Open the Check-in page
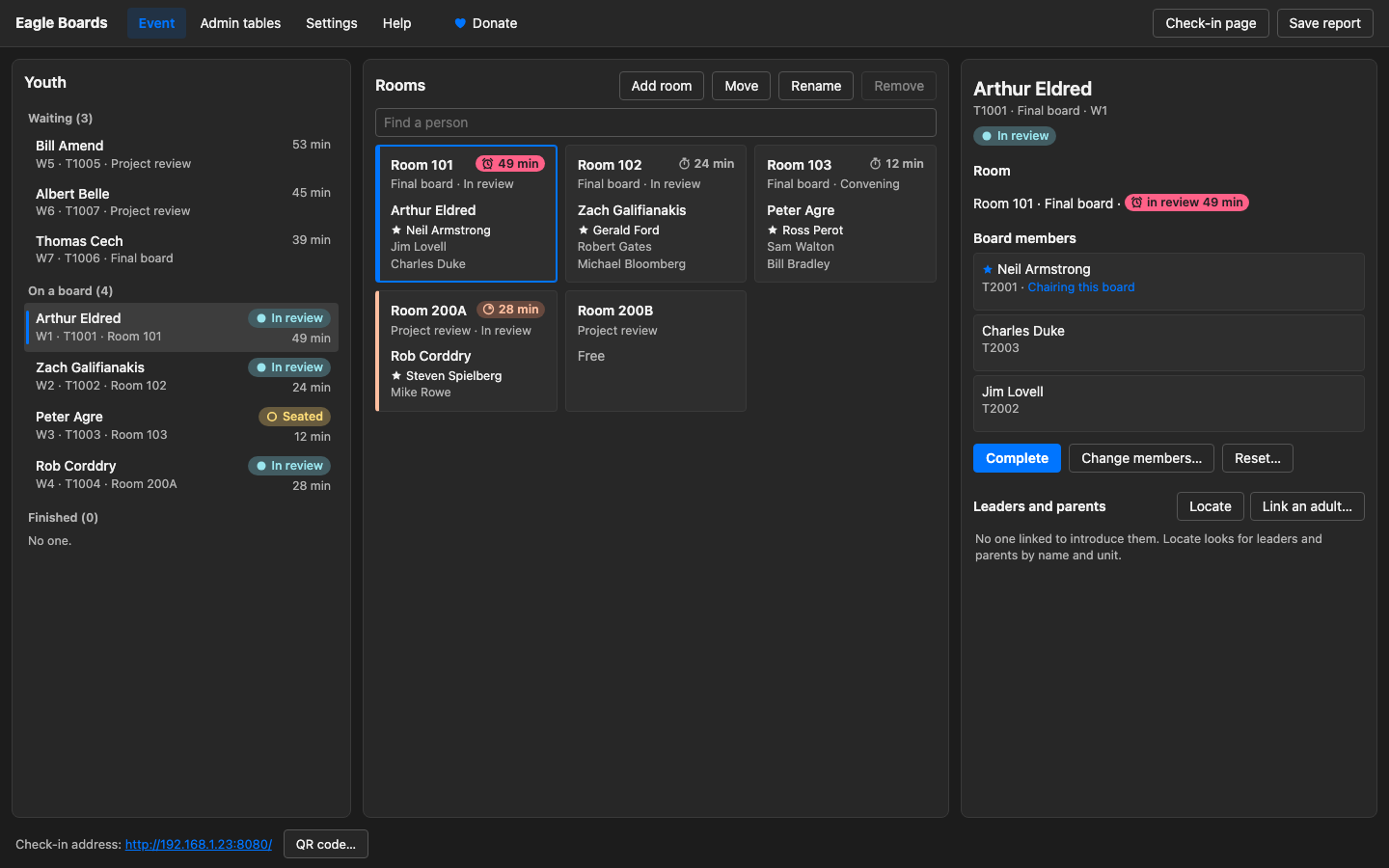1389x868 pixels. pos(1211,23)
